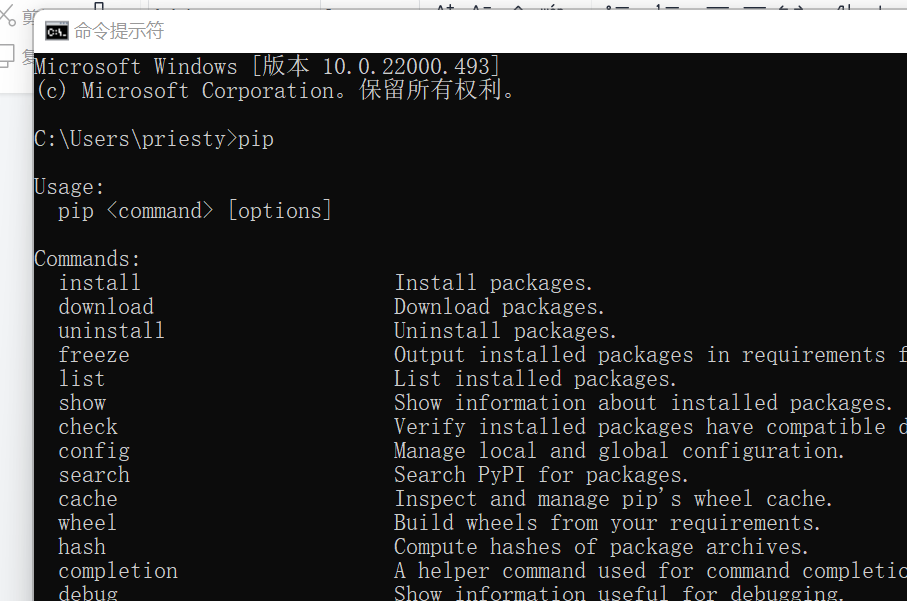Screen dimensions: 907x601
Task: Click the 'config' command name
Action: 94,451
